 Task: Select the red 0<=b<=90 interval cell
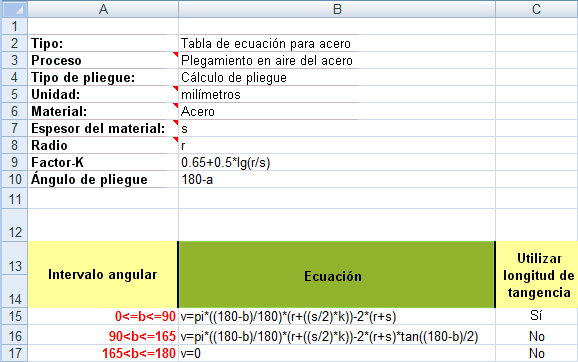pos(103,316)
